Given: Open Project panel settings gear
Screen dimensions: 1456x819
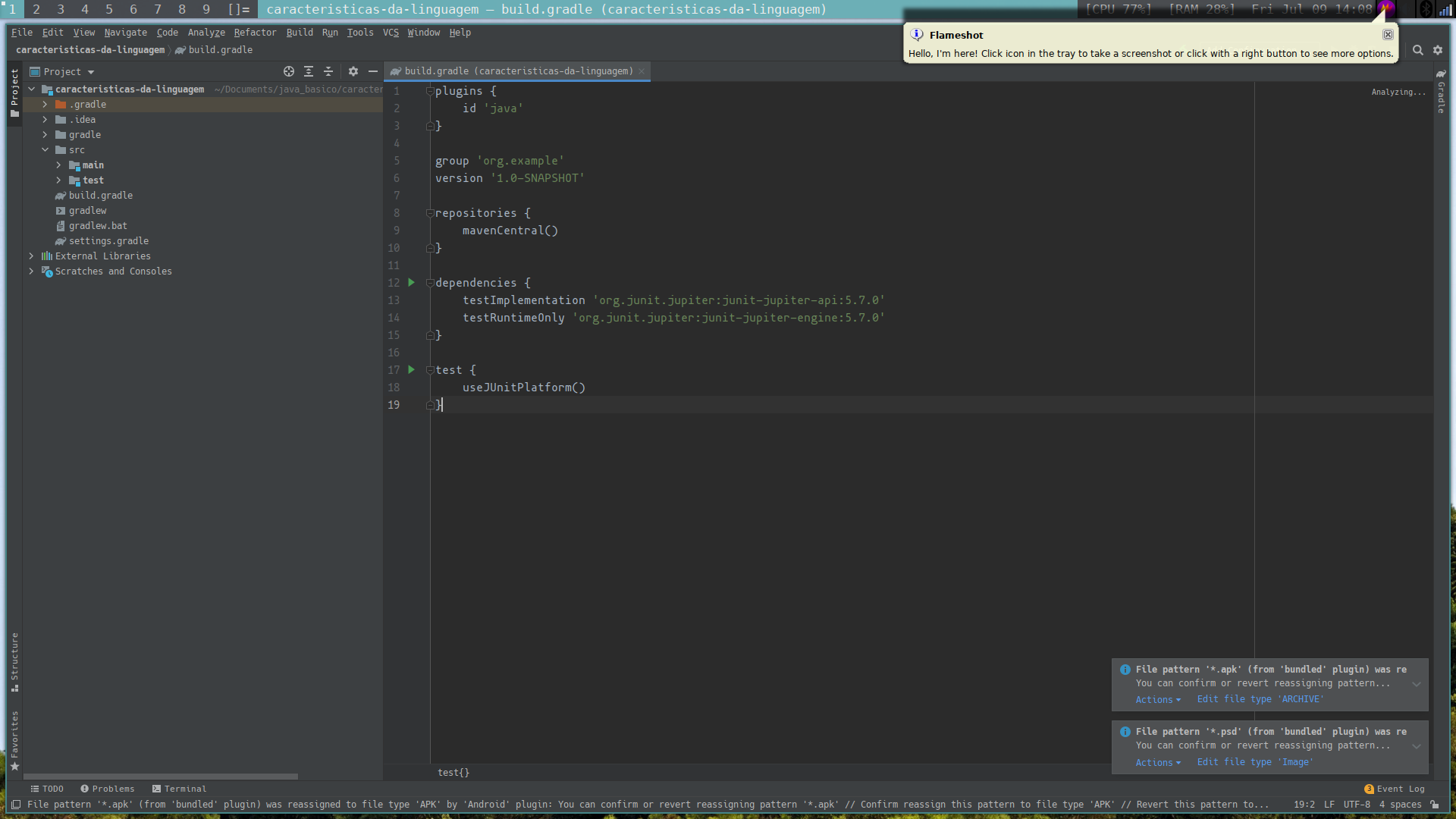Looking at the screenshot, I should 353,71.
